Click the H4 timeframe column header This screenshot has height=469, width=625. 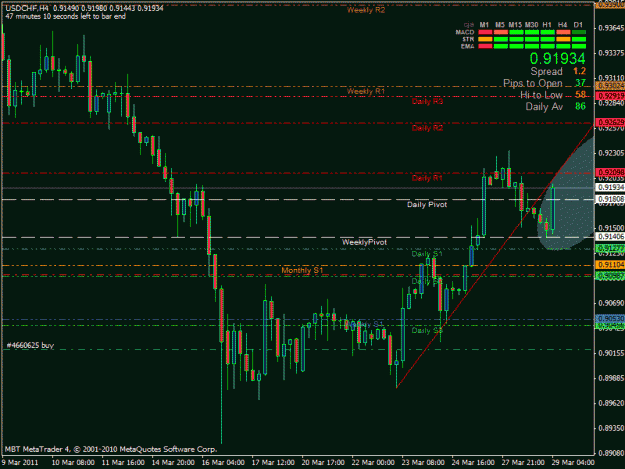click(562, 25)
